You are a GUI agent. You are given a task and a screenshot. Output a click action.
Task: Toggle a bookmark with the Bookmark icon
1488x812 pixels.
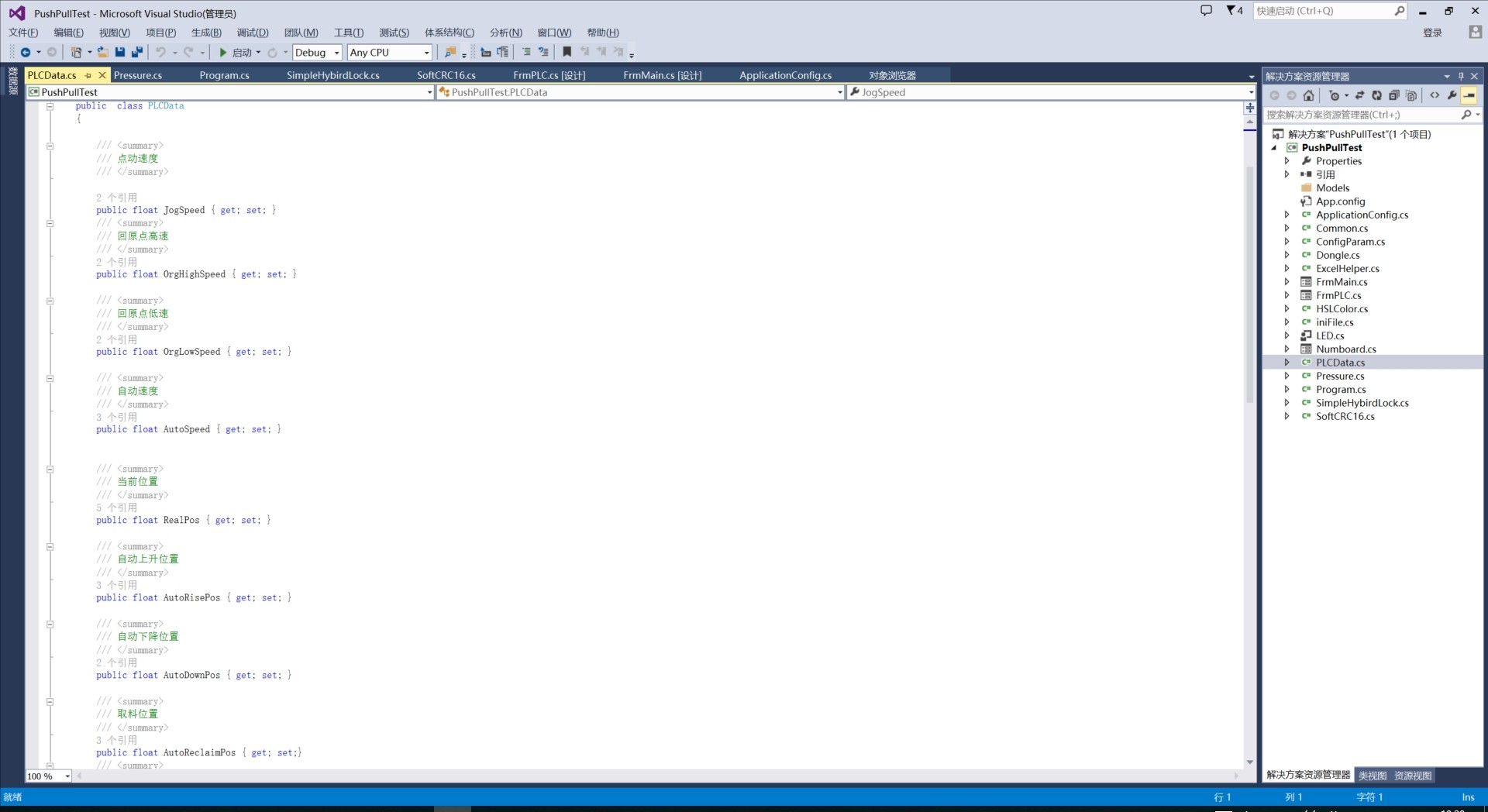567,53
